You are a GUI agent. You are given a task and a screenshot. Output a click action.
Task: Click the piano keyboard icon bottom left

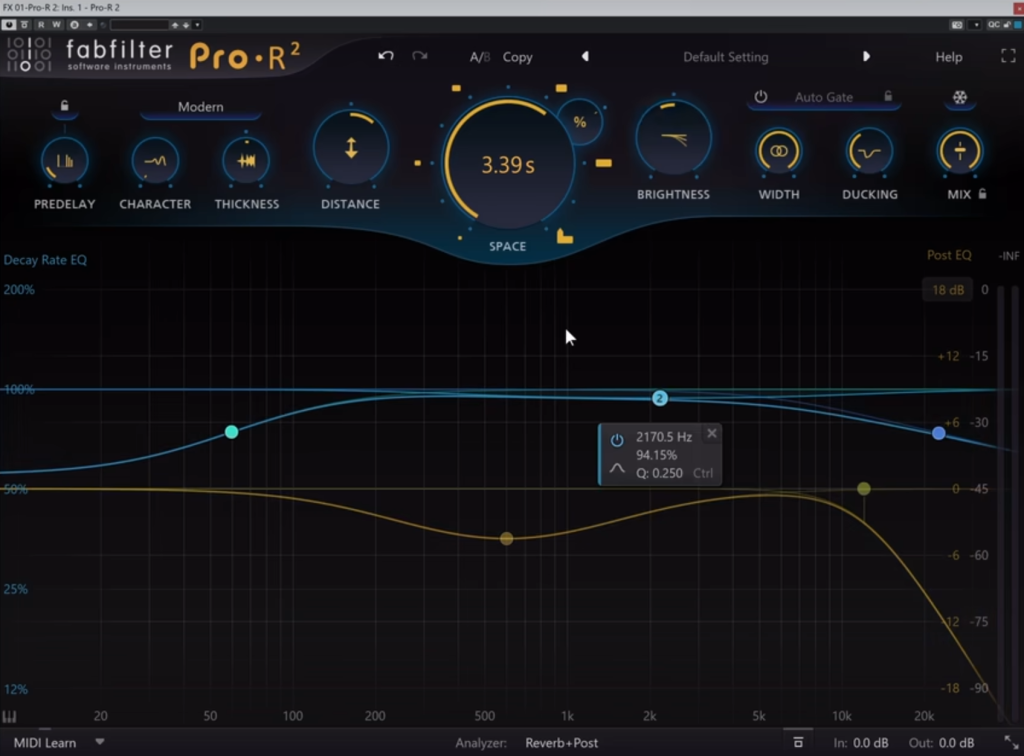(10, 716)
